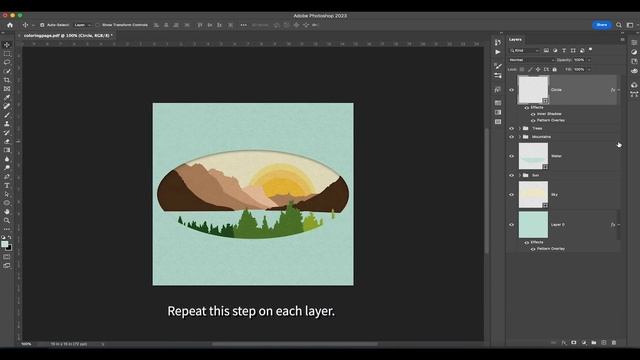This screenshot has height=360, width=640.
Task: Open the Actions panel play icon
Action: click(498, 52)
